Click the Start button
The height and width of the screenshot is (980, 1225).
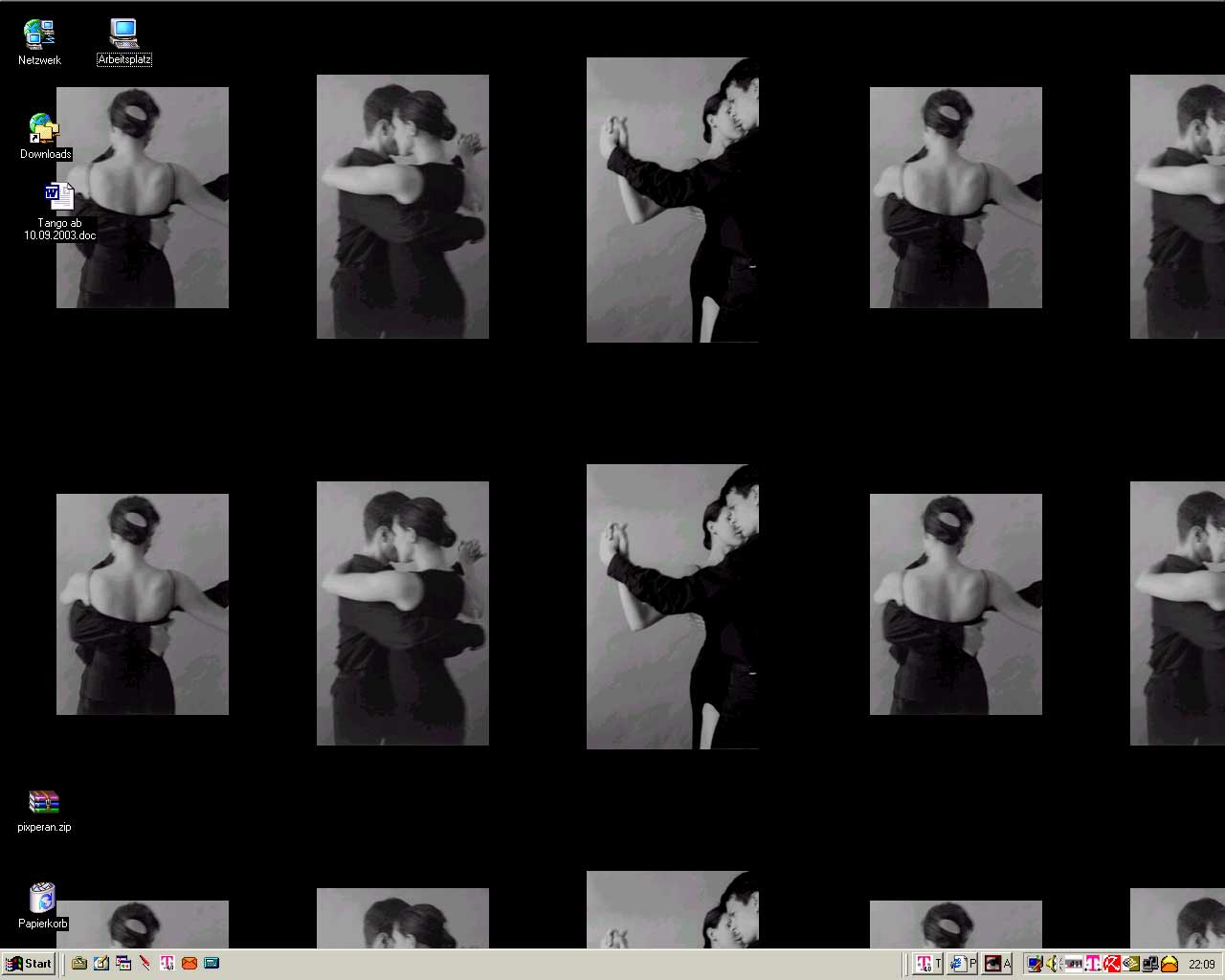click(x=29, y=964)
